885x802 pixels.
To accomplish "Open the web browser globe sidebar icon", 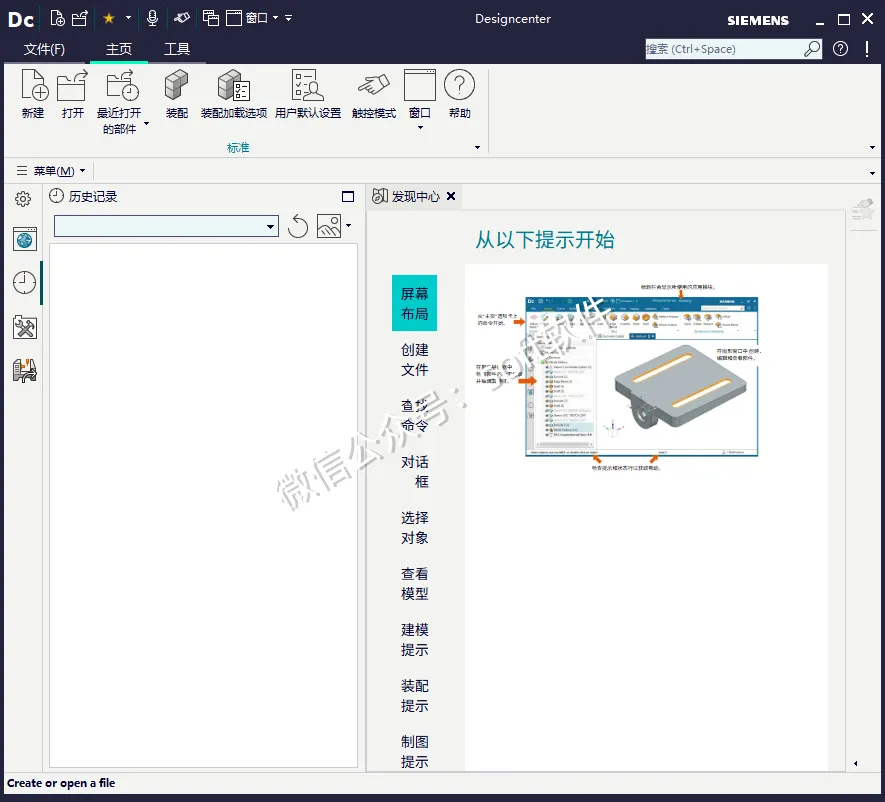I will tap(25, 239).
